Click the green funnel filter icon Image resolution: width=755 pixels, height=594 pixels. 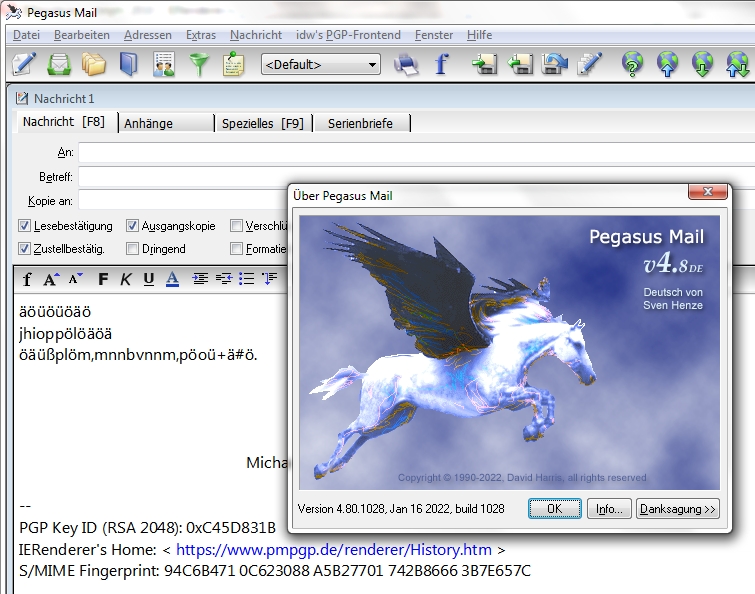pos(199,64)
